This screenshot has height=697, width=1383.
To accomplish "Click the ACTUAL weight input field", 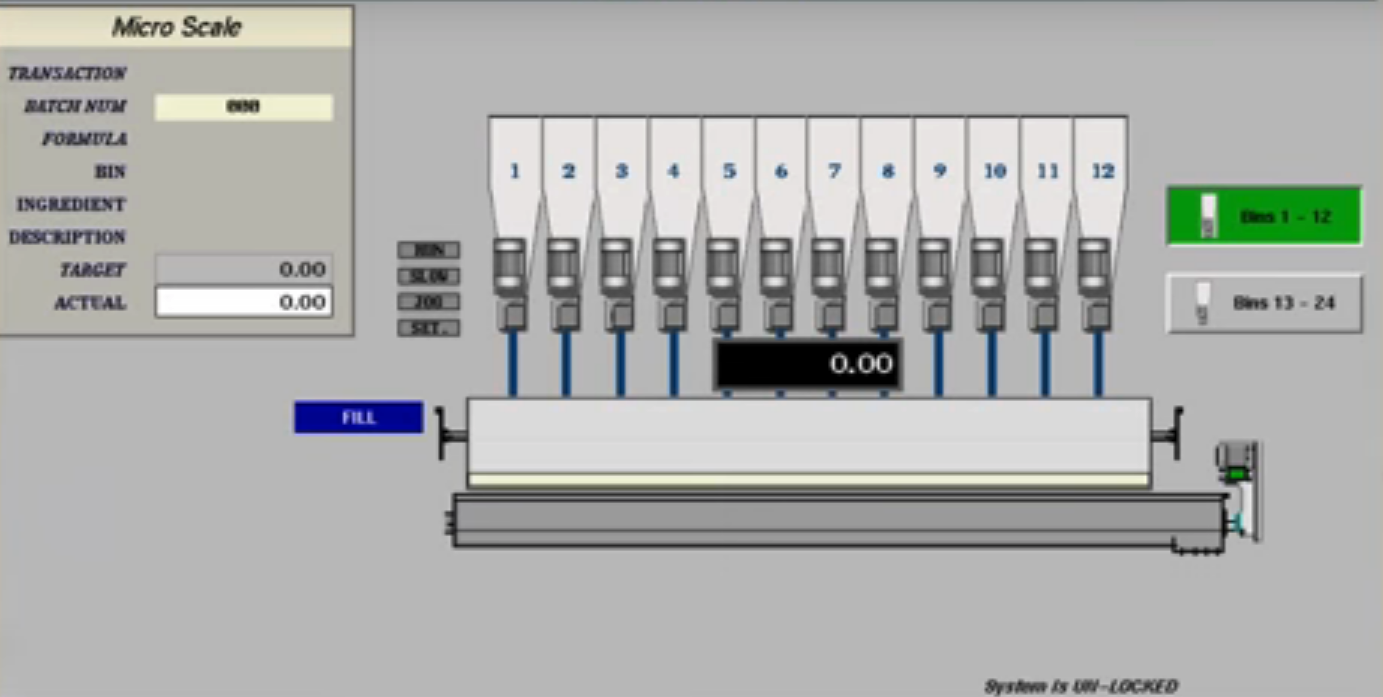I will click(x=243, y=302).
